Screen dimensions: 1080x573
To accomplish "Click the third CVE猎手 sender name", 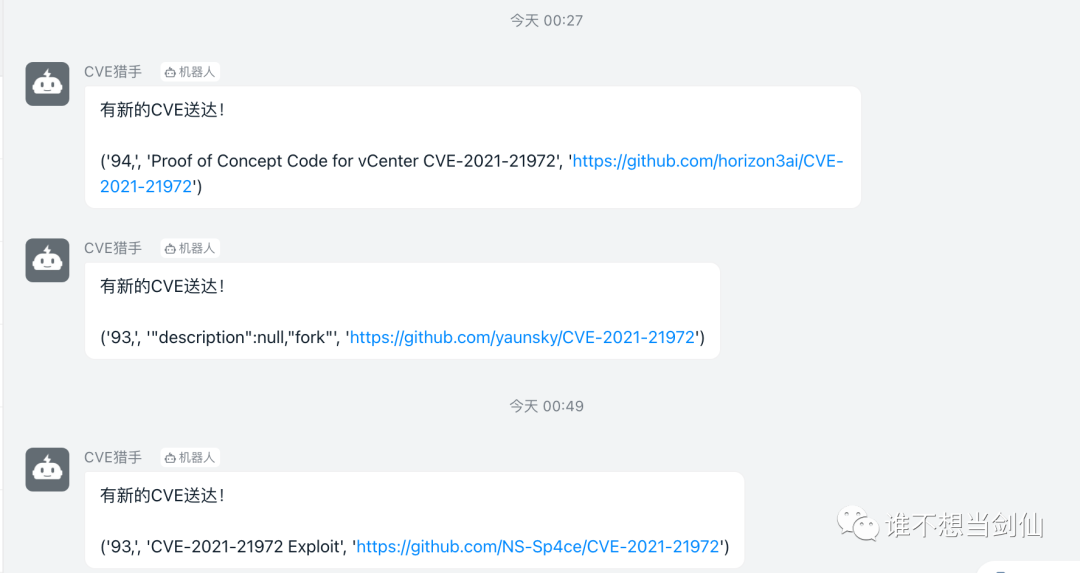I will (113, 457).
